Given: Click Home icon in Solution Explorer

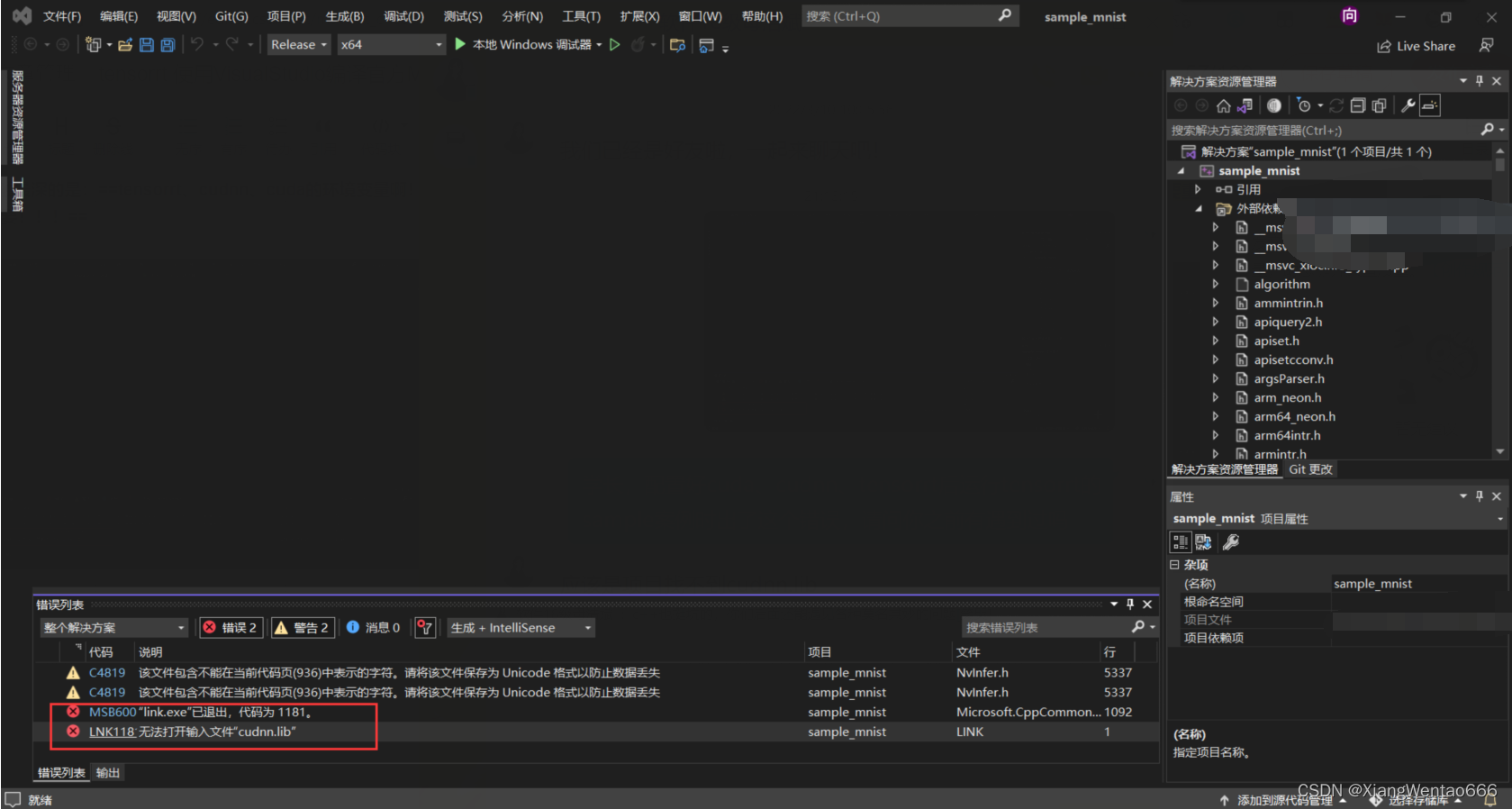Looking at the screenshot, I should [x=1223, y=105].
